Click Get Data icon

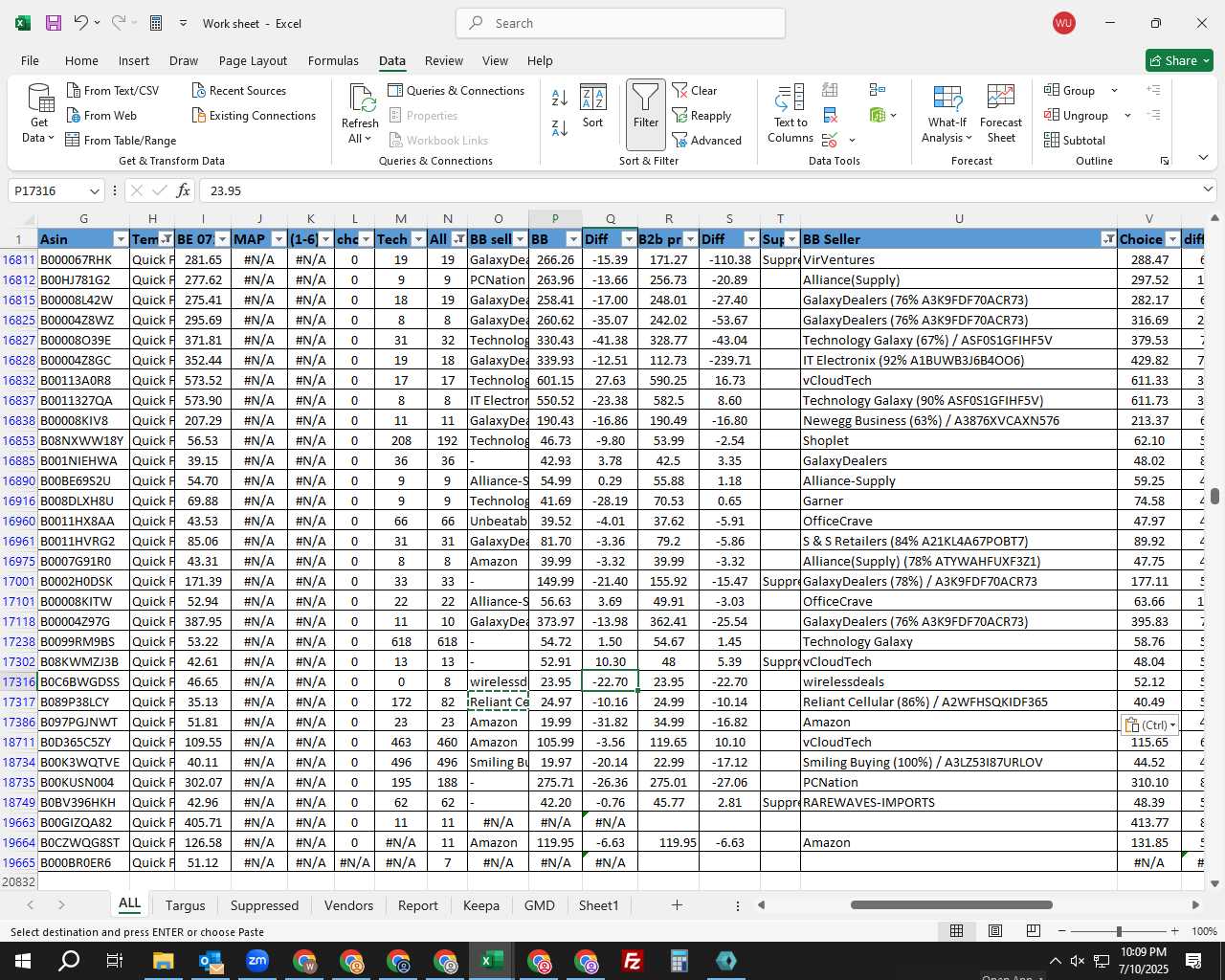39,114
